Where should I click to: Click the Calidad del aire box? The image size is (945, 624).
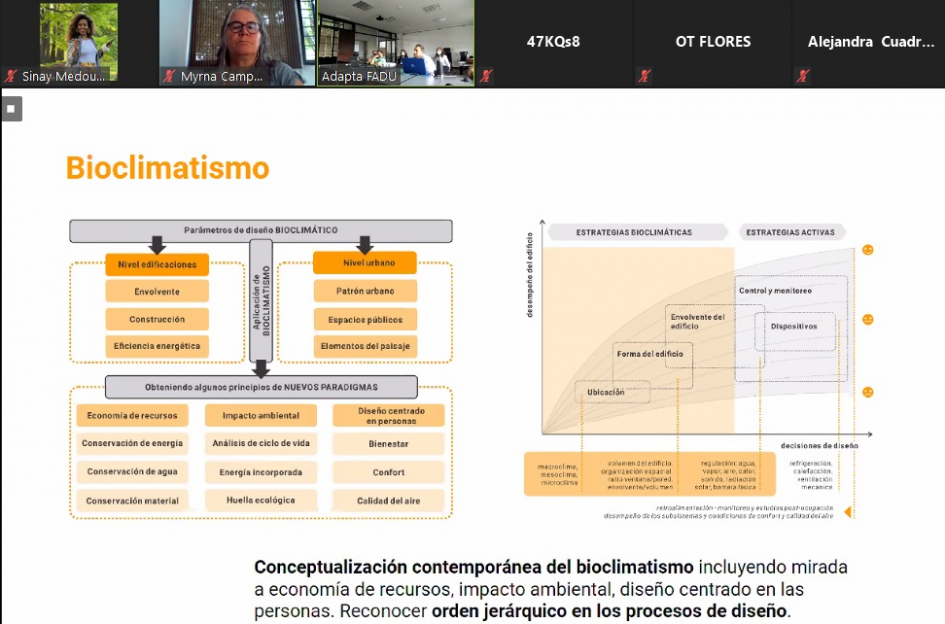pos(389,500)
